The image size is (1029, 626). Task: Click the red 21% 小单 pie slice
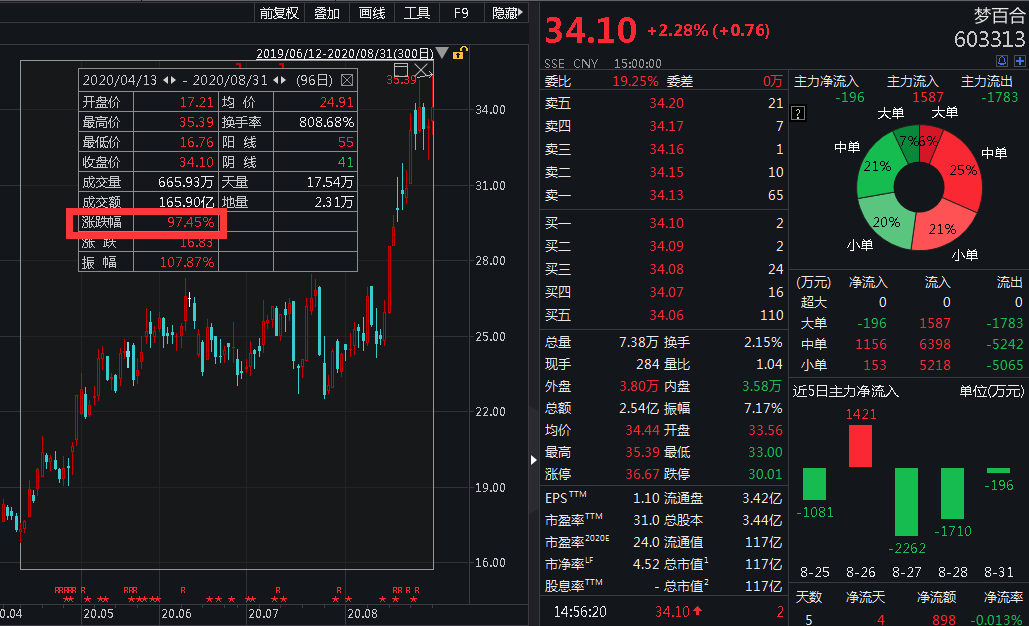(x=943, y=228)
